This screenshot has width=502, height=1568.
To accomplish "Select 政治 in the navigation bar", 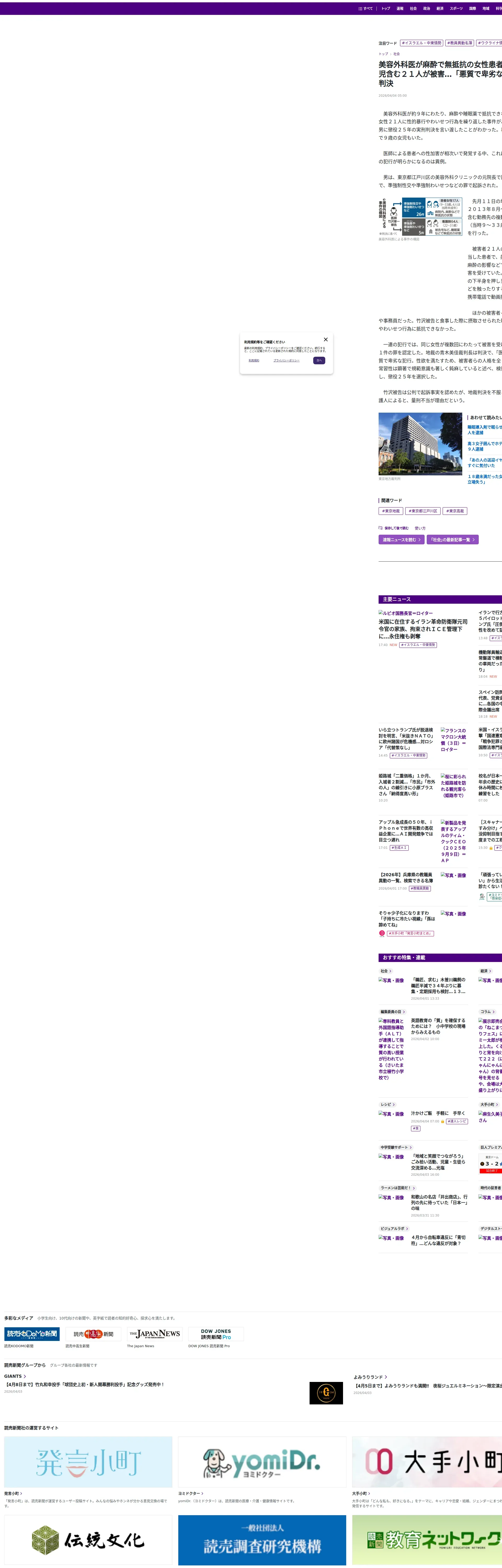I will pos(426,9).
